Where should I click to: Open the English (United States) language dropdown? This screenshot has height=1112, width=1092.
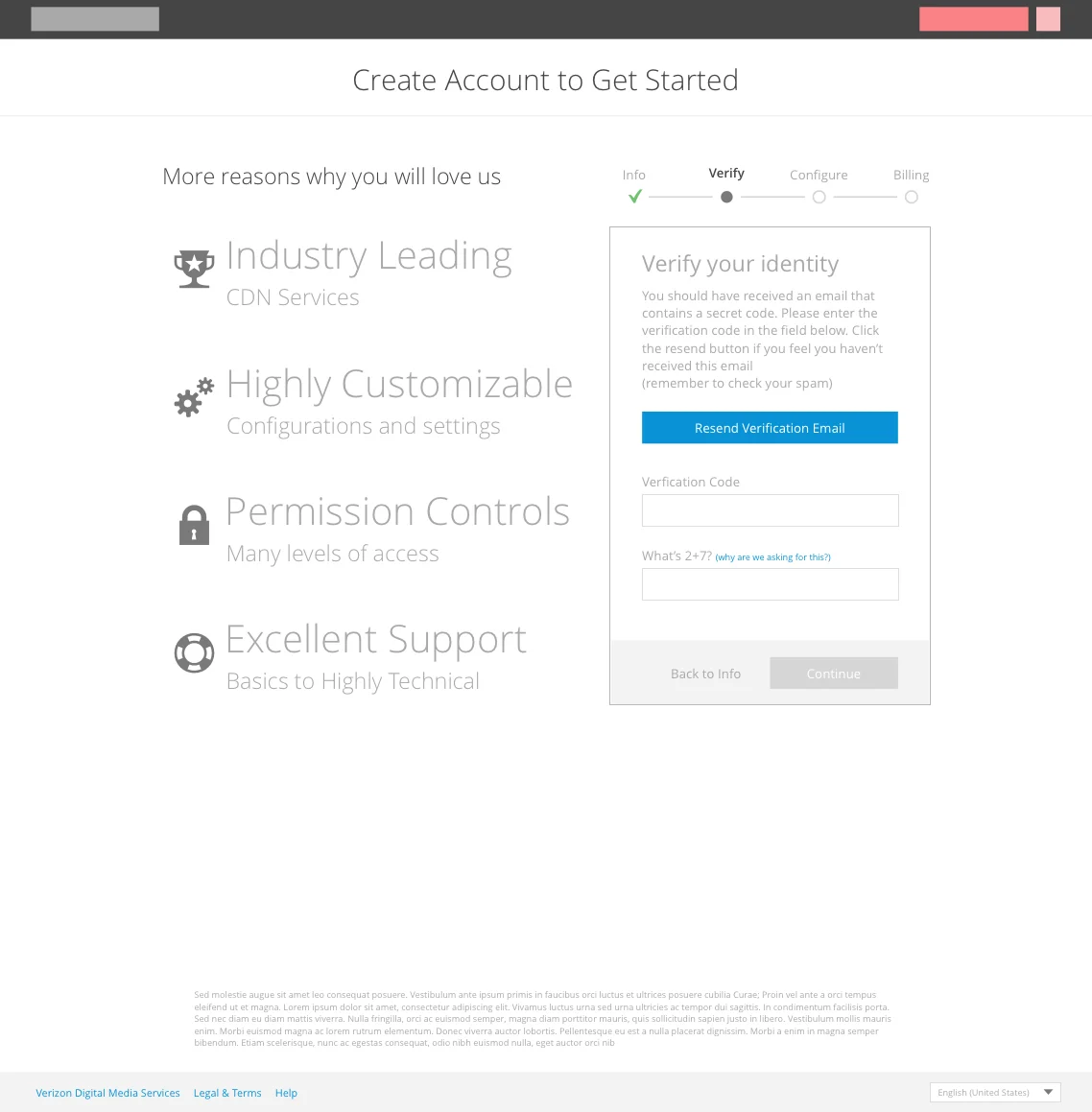(x=995, y=1092)
